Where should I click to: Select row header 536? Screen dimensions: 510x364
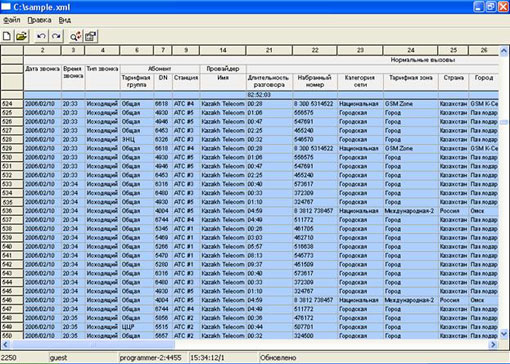12,211
